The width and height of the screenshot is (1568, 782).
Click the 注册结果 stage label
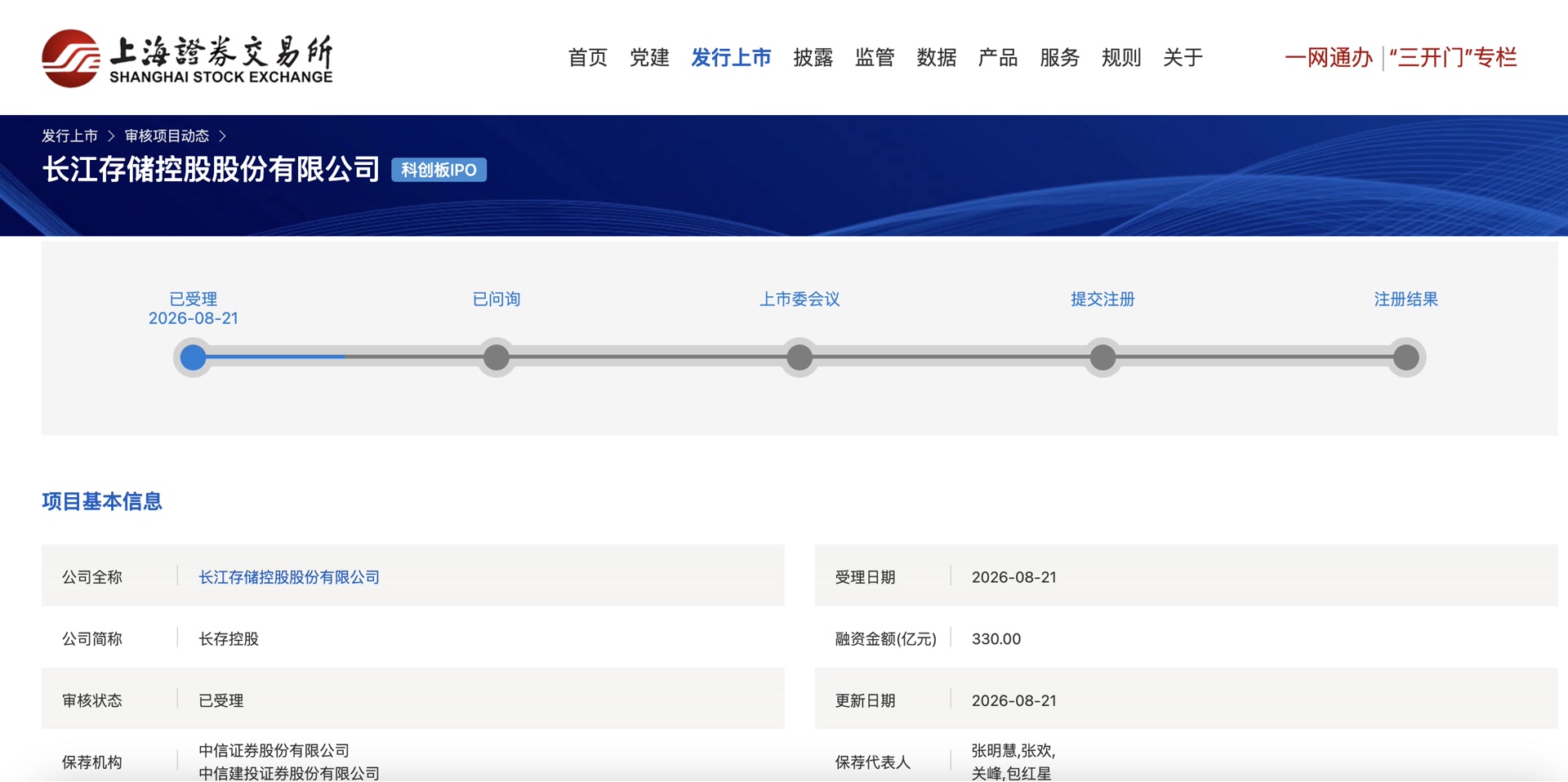[x=1406, y=299]
